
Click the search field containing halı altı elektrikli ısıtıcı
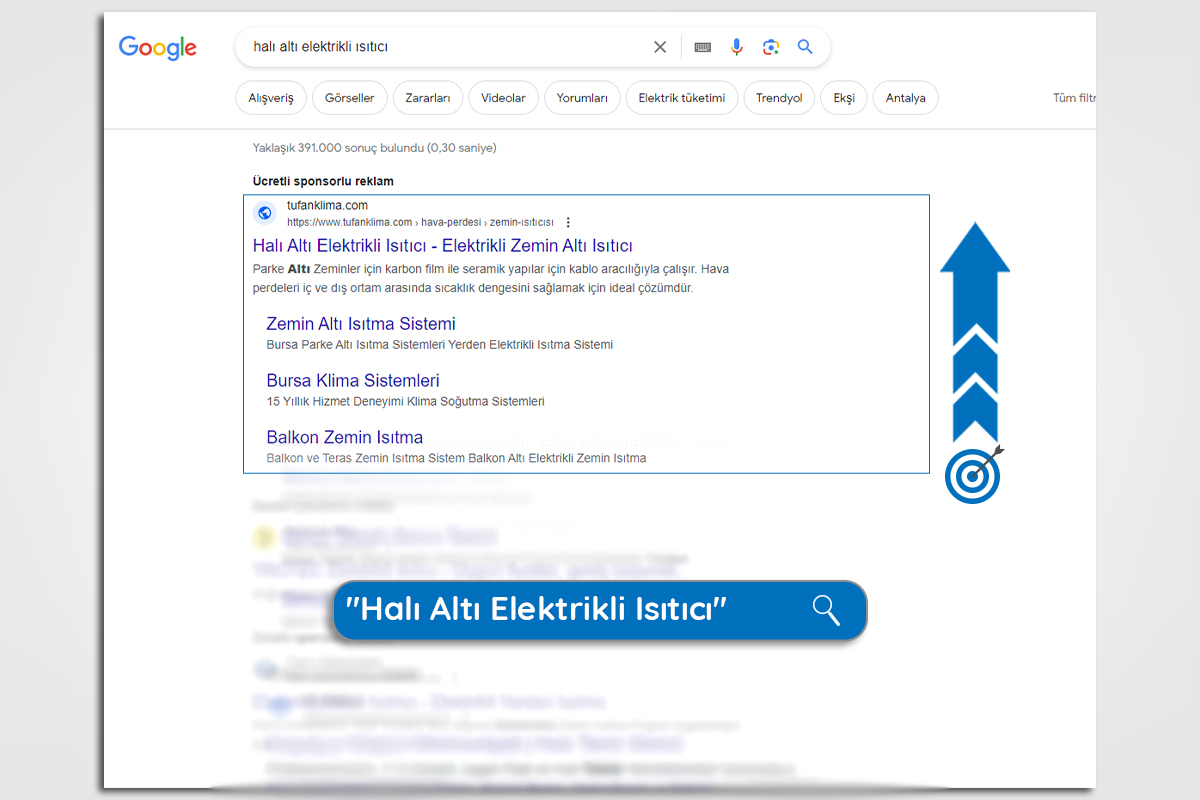pyautogui.click(x=532, y=47)
